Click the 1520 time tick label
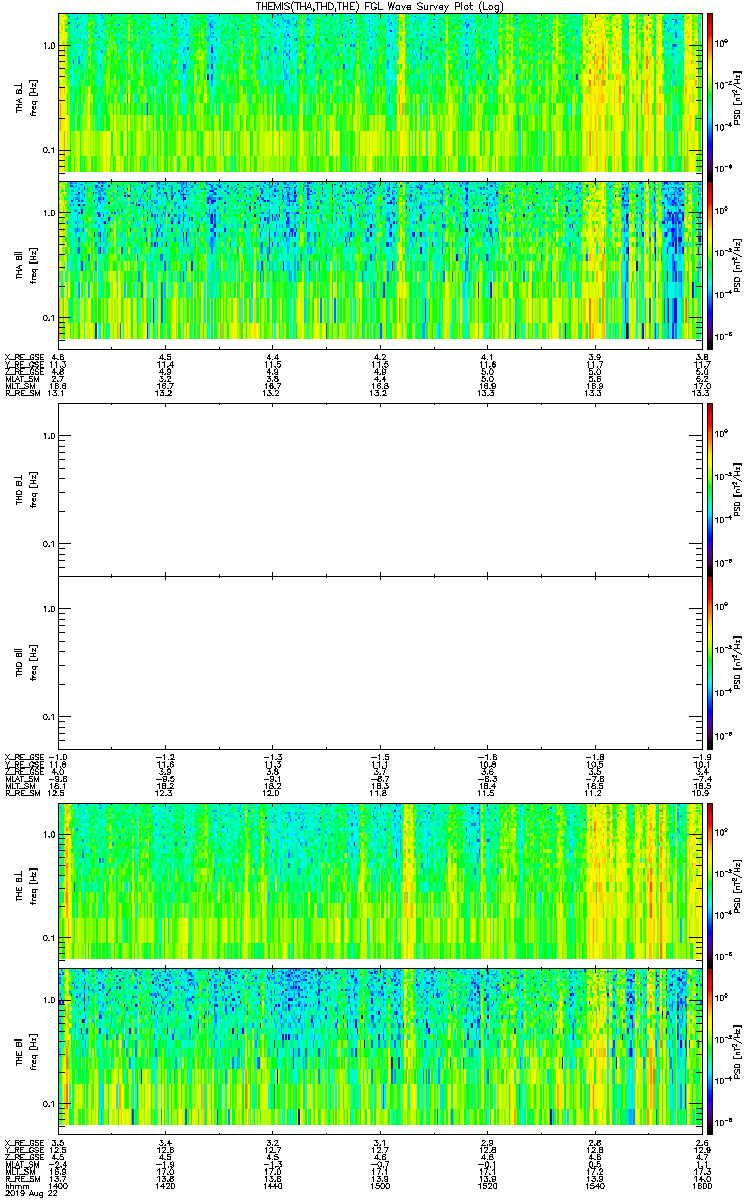 click(x=488, y=1184)
